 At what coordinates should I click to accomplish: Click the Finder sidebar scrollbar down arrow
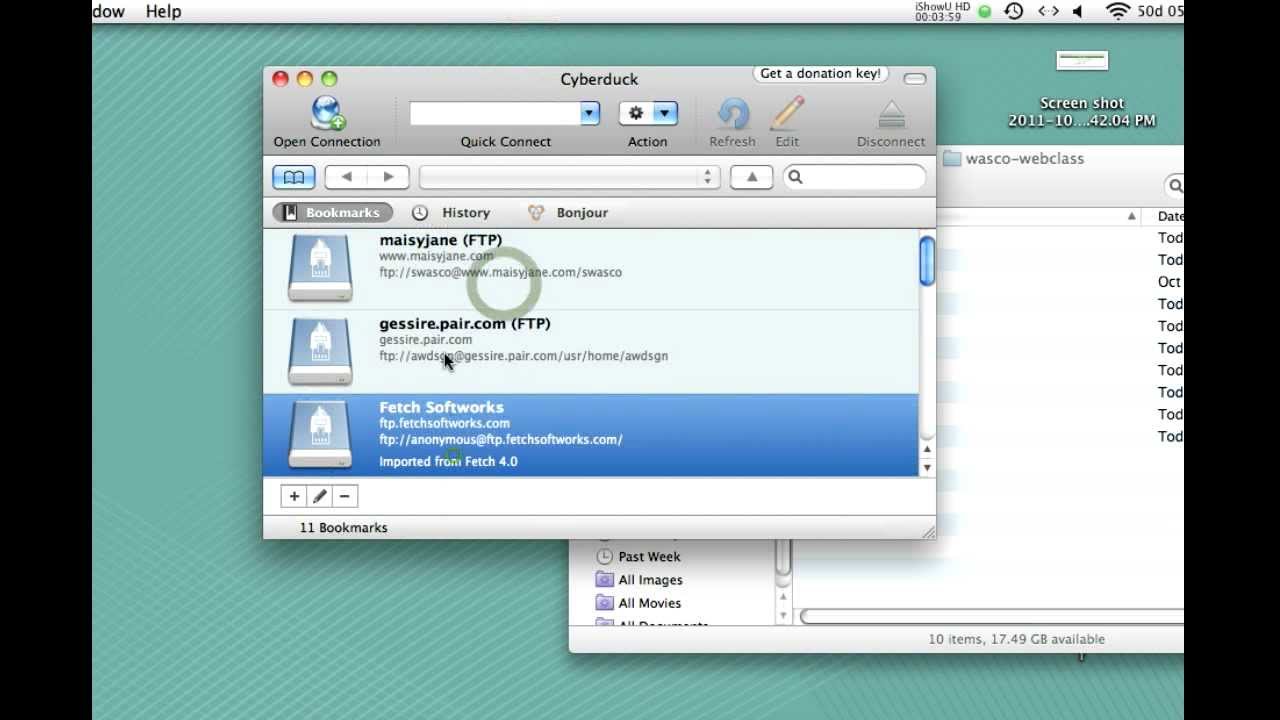coord(783,616)
